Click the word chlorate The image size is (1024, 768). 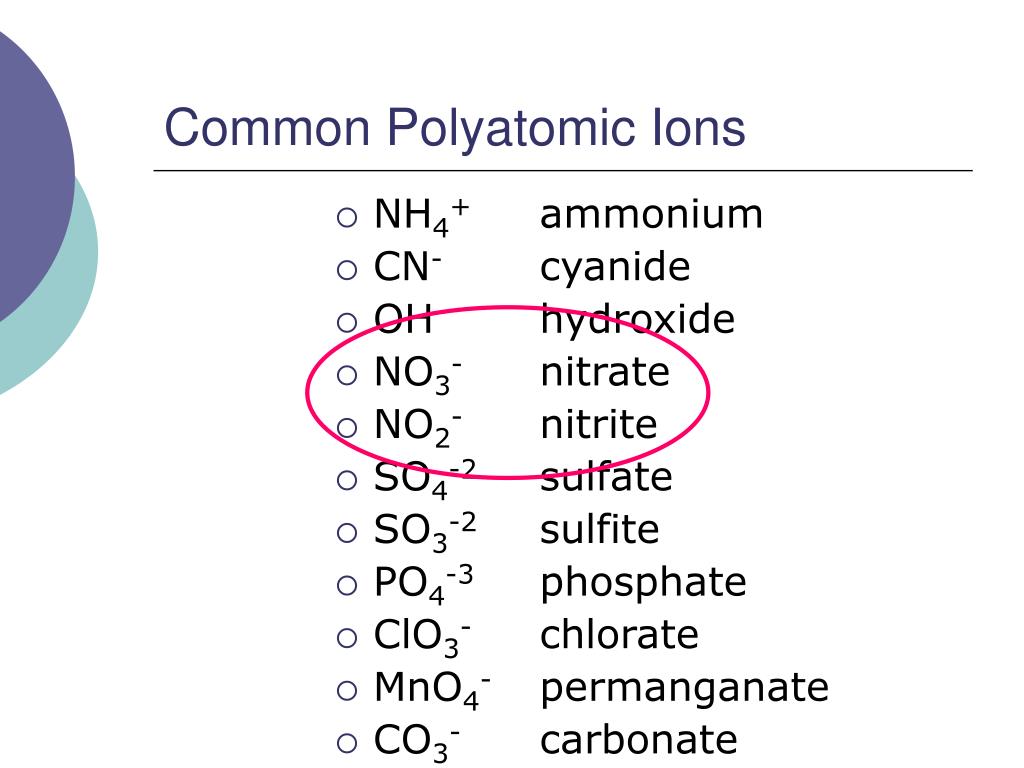[619, 635]
